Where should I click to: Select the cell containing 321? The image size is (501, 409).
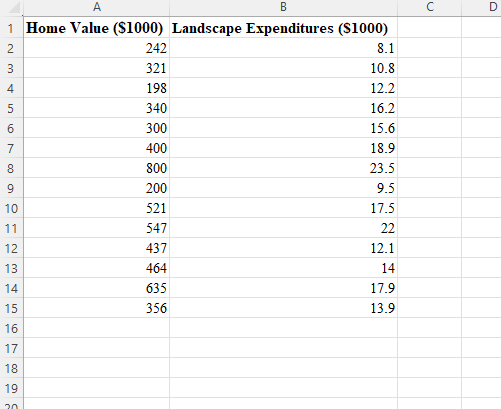[x=97, y=68]
